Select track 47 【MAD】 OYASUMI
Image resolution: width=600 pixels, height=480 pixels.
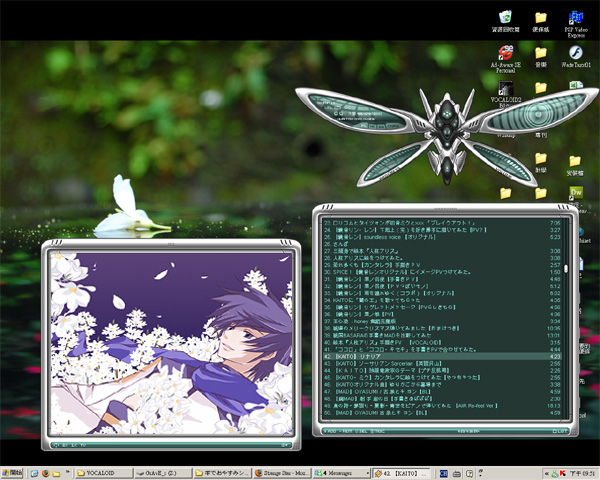point(442,392)
